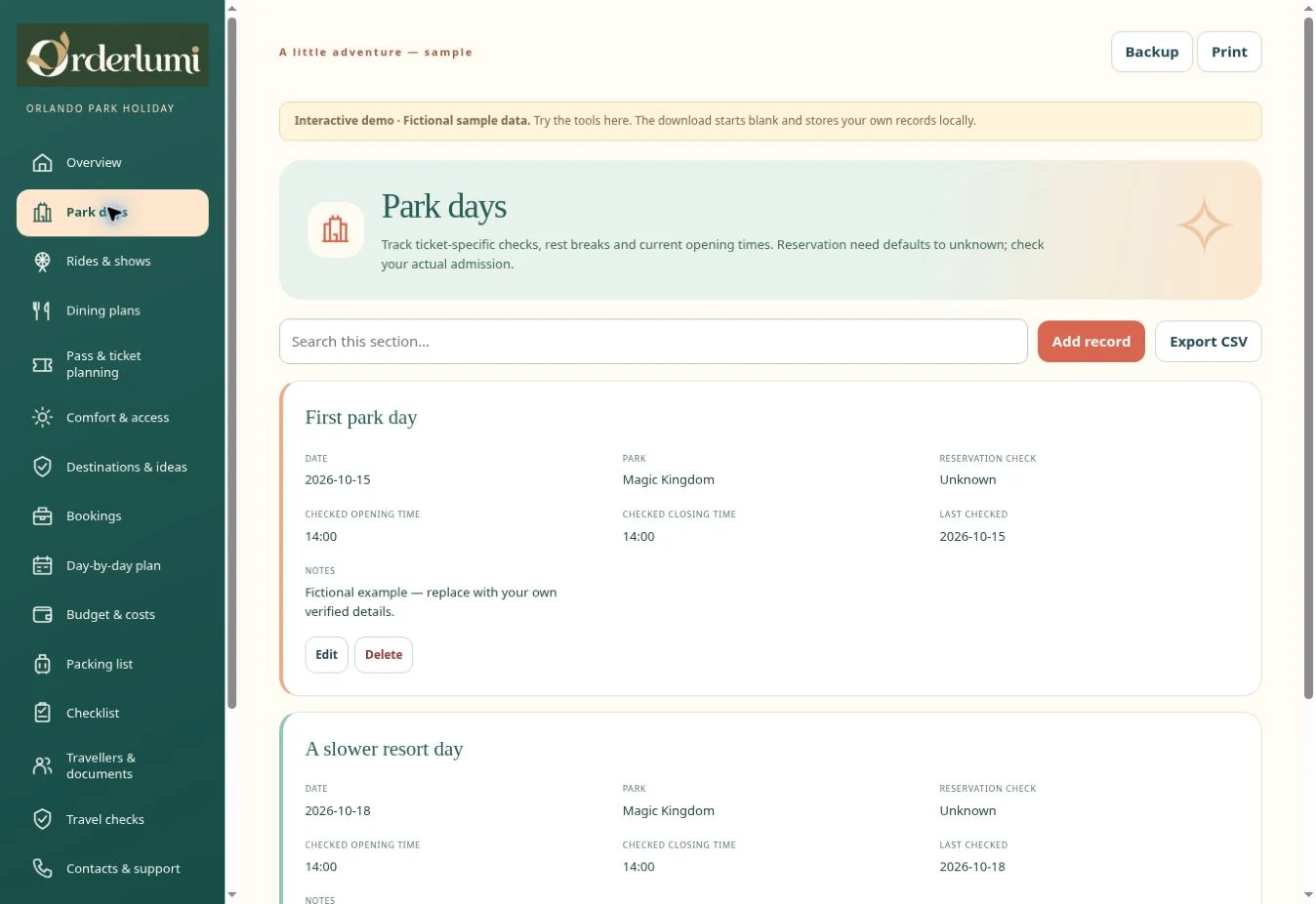Click the Packing list backpack icon
Viewport: 1316px width, 904px height.
(x=42, y=664)
